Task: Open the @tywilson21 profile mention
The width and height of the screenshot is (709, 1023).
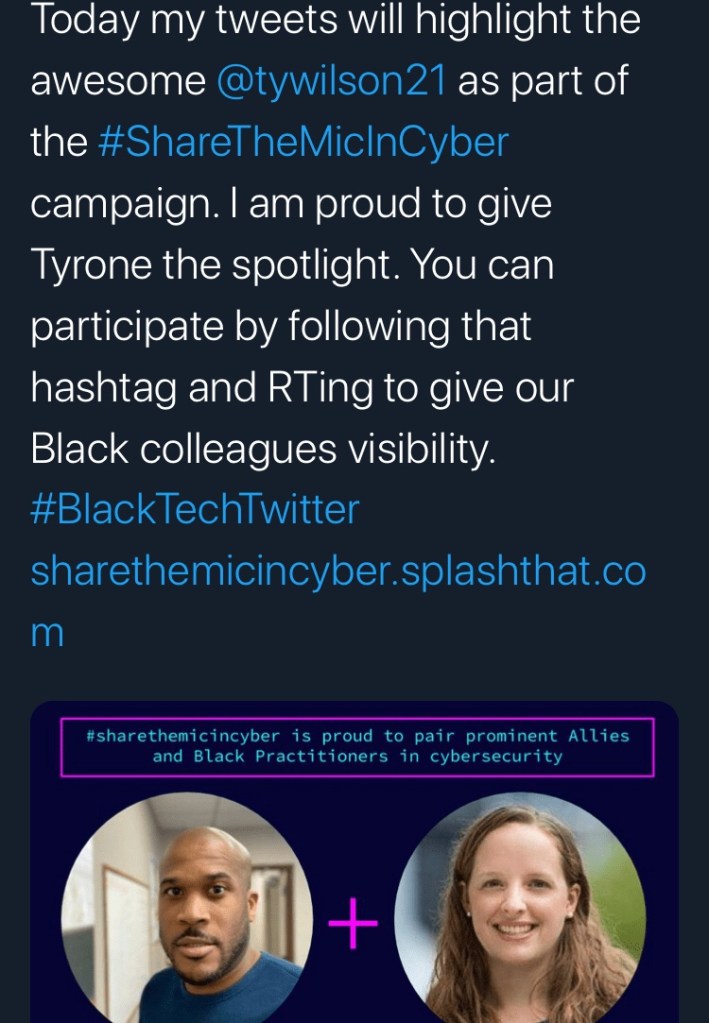Action: coord(330,81)
